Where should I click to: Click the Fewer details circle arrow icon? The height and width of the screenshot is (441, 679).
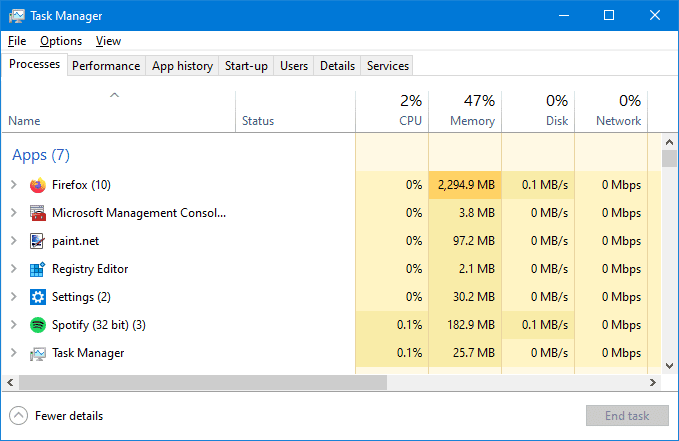[18, 416]
